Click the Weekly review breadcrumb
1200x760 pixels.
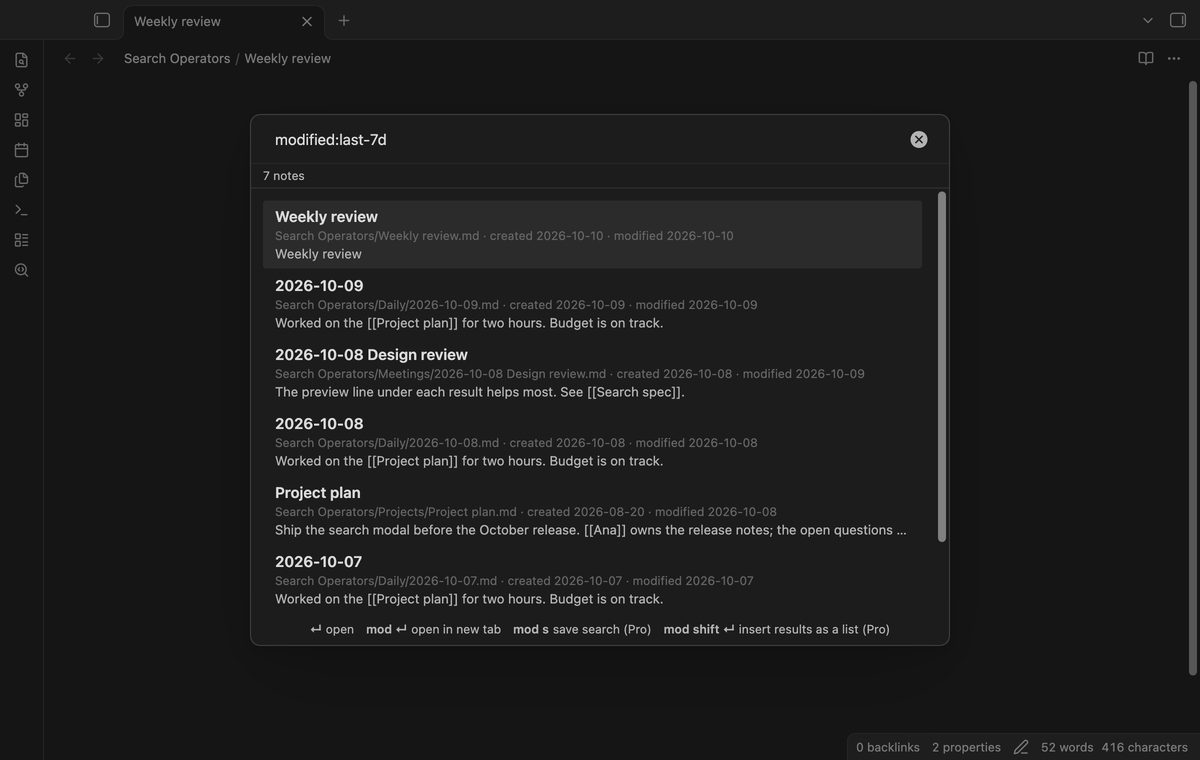pyautogui.click(x=288, y=58)
